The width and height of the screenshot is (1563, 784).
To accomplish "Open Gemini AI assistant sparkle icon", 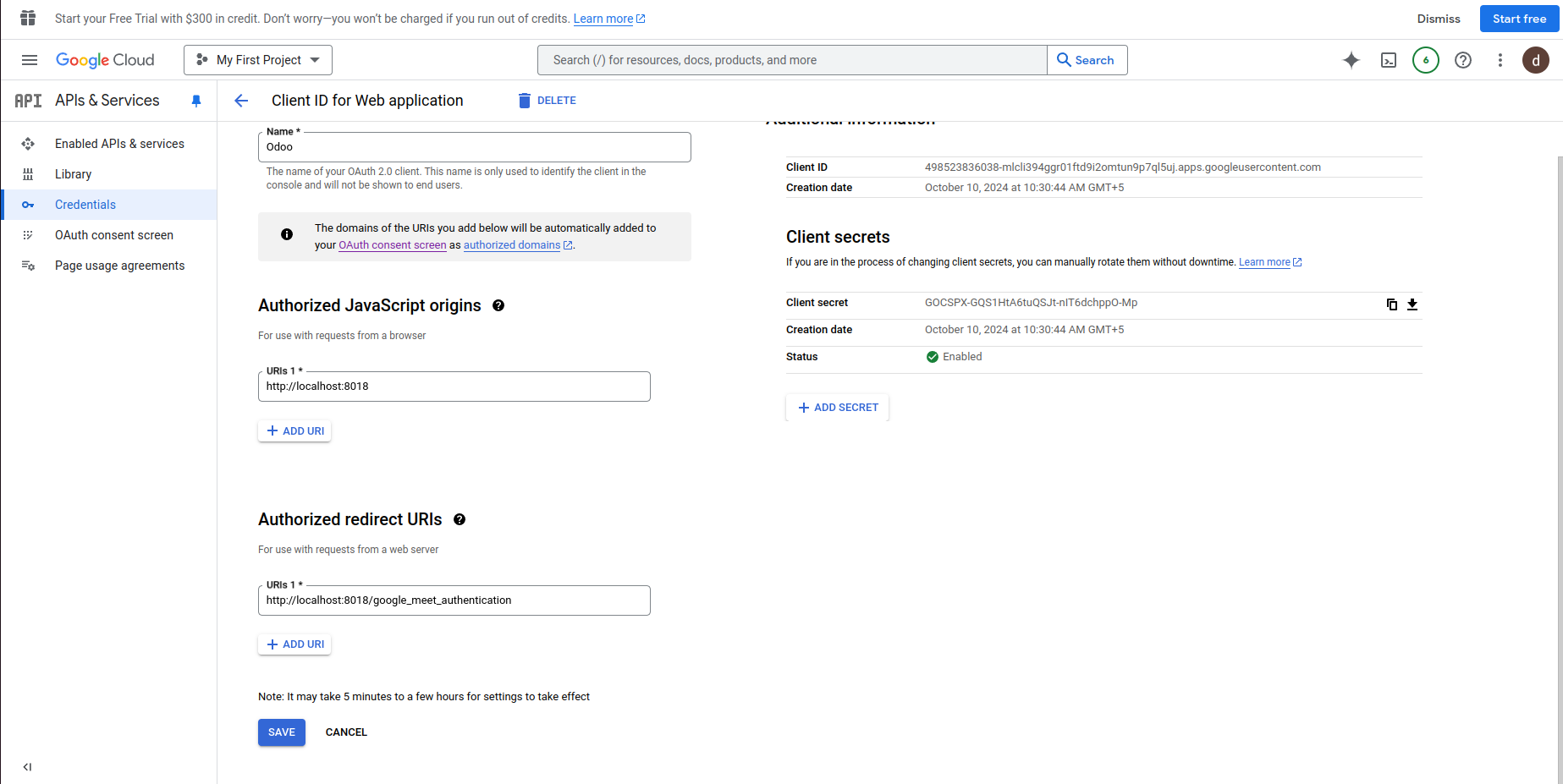I will coord(1351,60).
